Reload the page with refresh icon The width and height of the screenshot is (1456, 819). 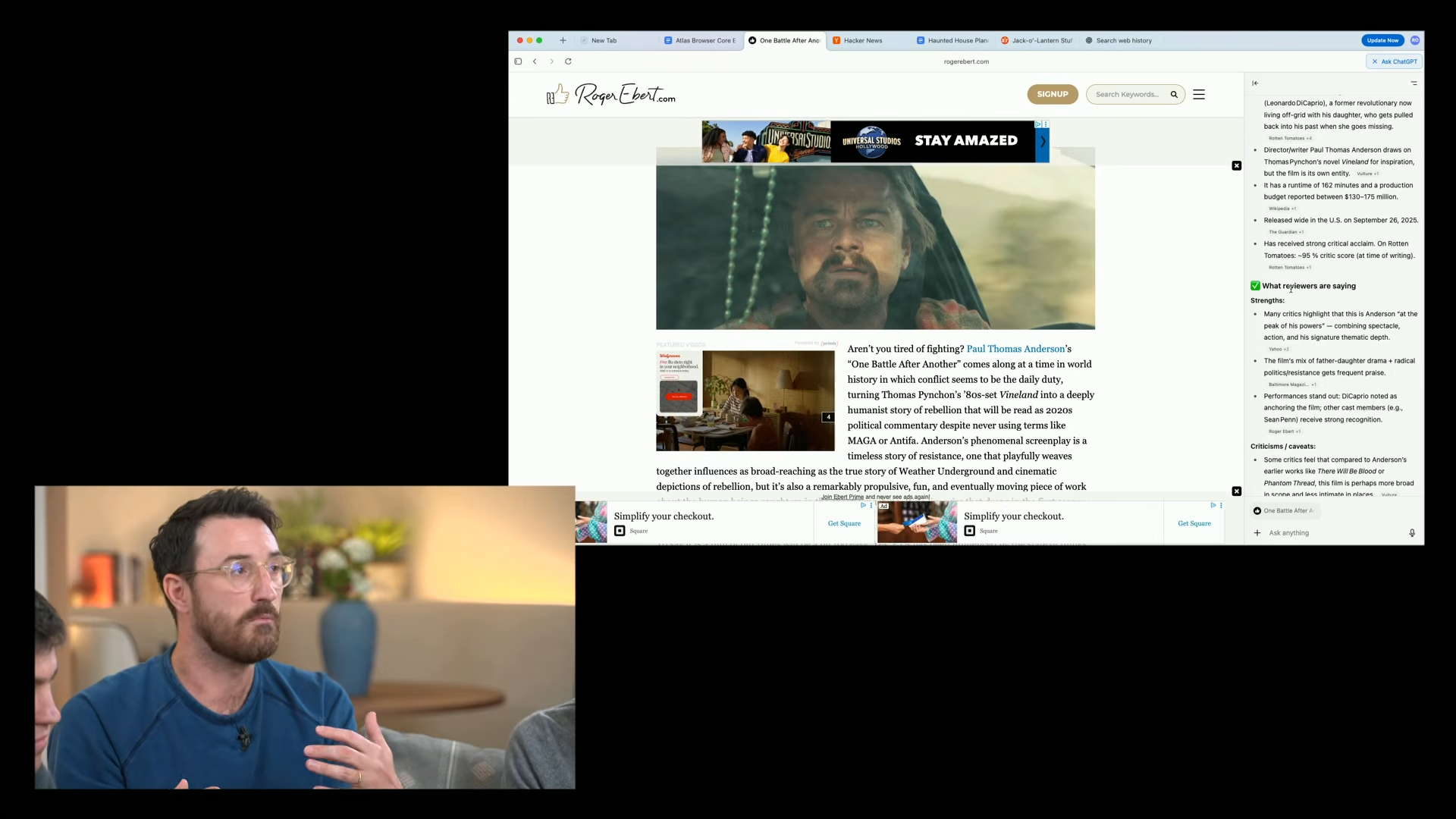(568, 61)
